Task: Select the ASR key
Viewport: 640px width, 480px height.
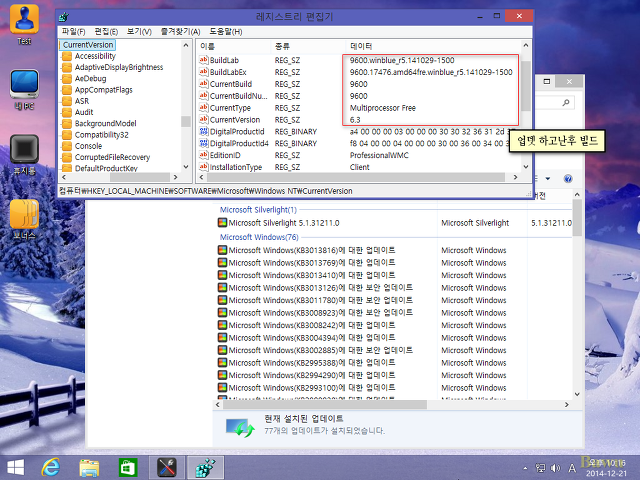Action: [x=82, y=101]
